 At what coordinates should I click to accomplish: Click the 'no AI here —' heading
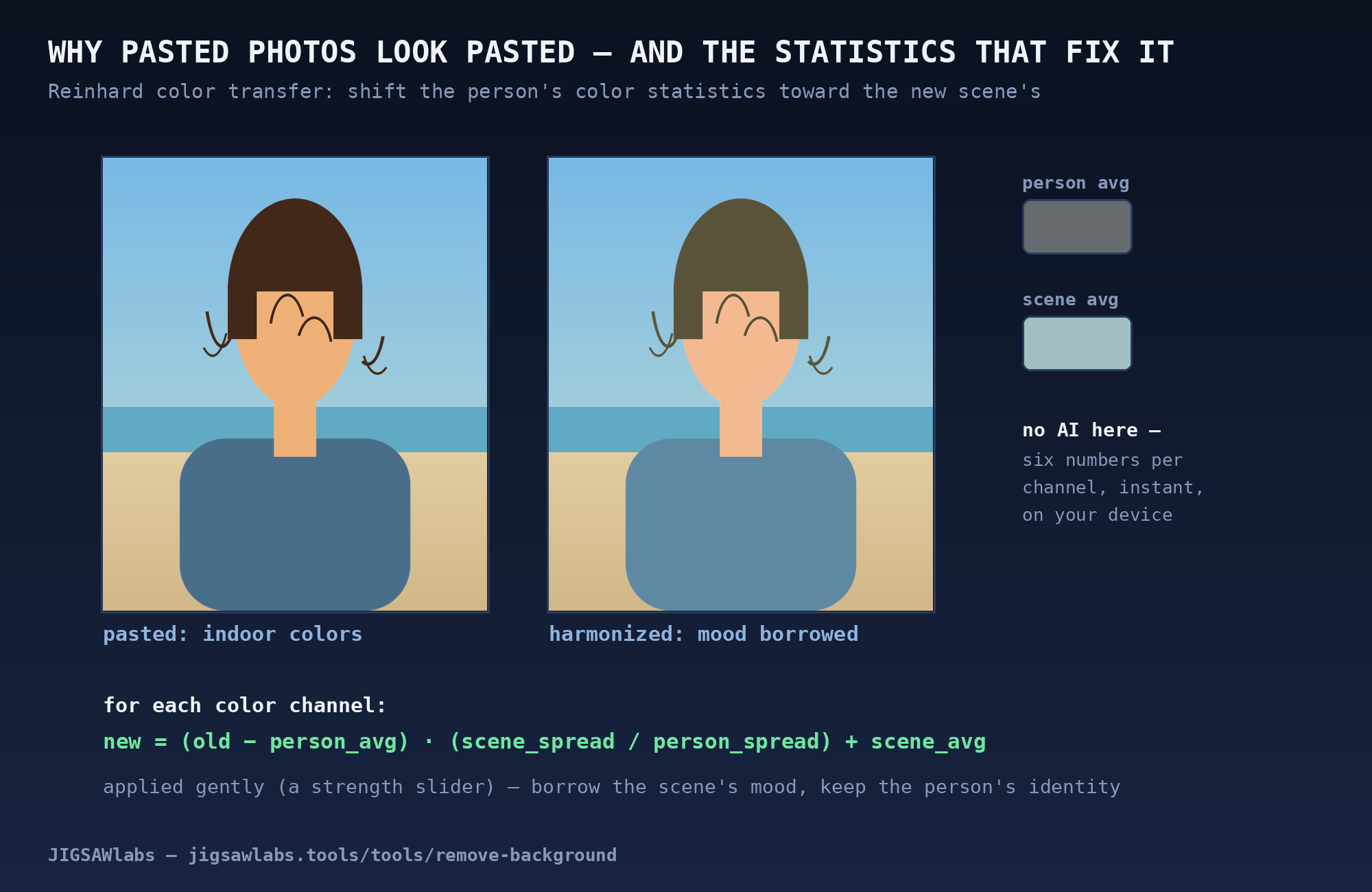(x=1091, y=430)
